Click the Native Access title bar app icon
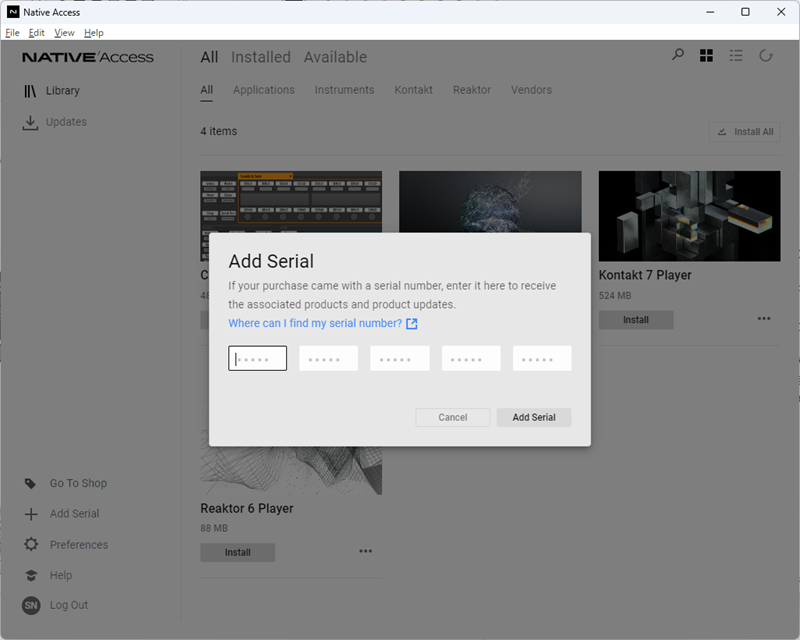The image size is (800, 640). pos(13,12)
